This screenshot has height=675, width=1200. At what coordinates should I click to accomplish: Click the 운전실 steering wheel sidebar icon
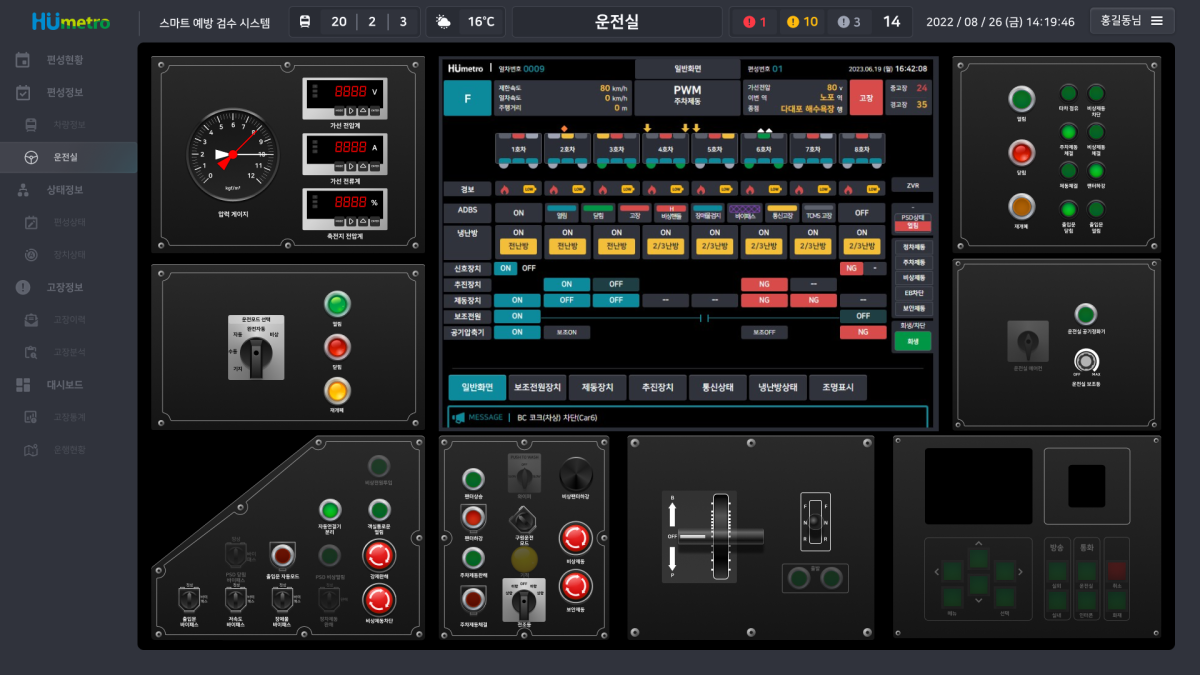(x=32, y=157)
